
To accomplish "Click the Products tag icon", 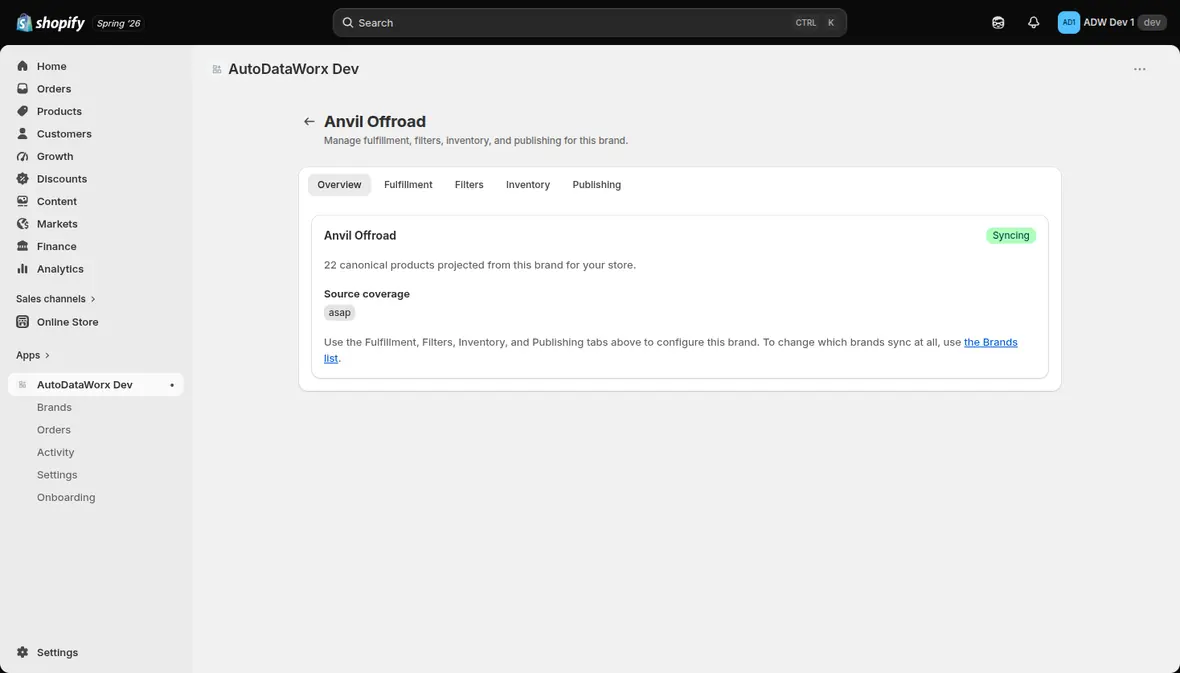I will (x=23, y=111).
